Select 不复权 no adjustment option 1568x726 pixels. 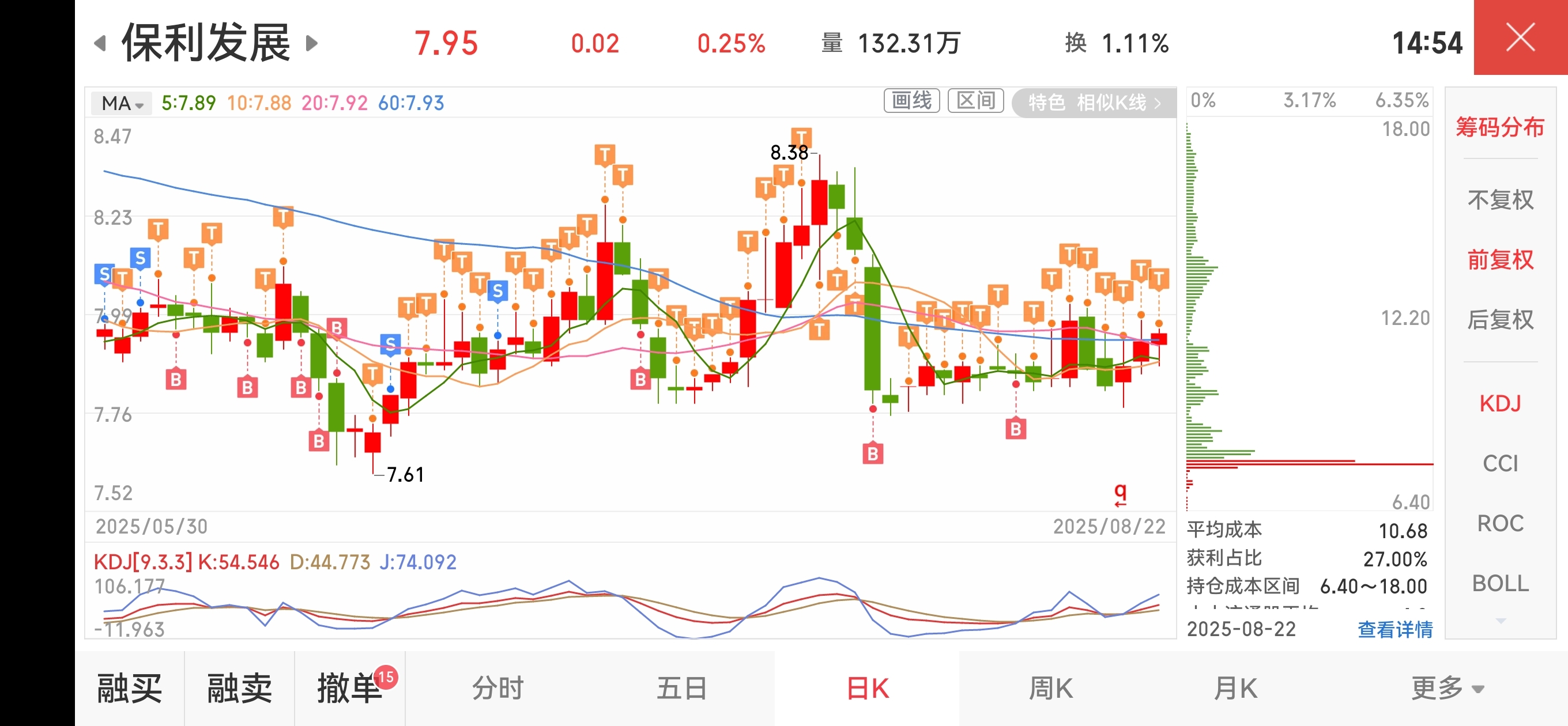click(x=1500, y=199)
